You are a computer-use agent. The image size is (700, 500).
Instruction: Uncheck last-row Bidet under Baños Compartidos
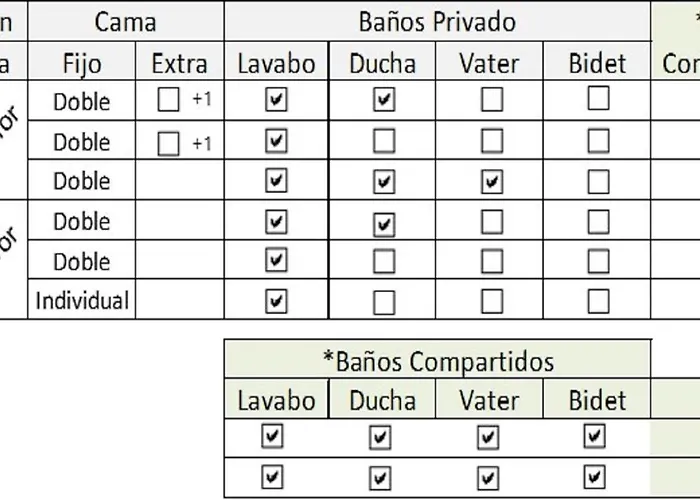(594, 476)
